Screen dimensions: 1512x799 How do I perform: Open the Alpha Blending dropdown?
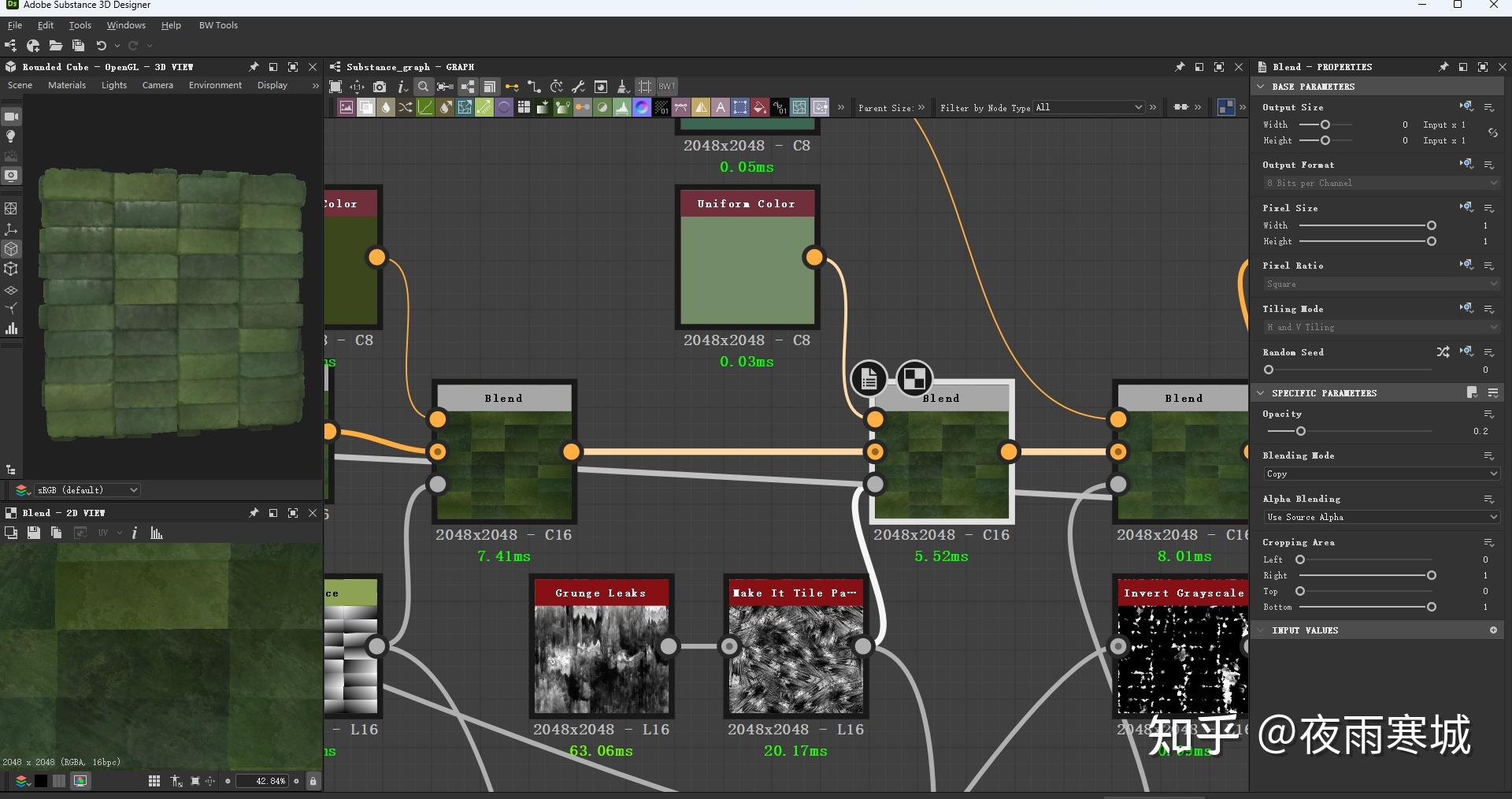point(1381,517)
